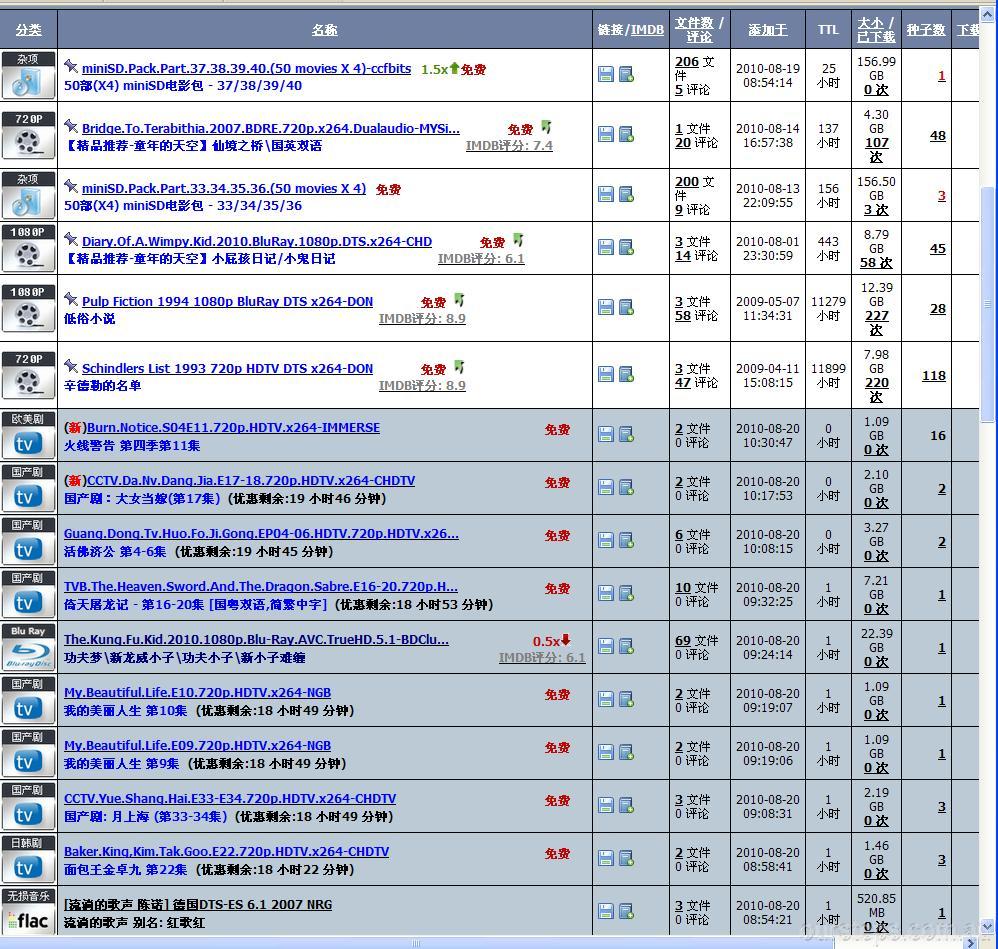Open the 206 文件 file list for miniSD Part 37.38.39.40
998x949 pixels.
click(694, 69)
